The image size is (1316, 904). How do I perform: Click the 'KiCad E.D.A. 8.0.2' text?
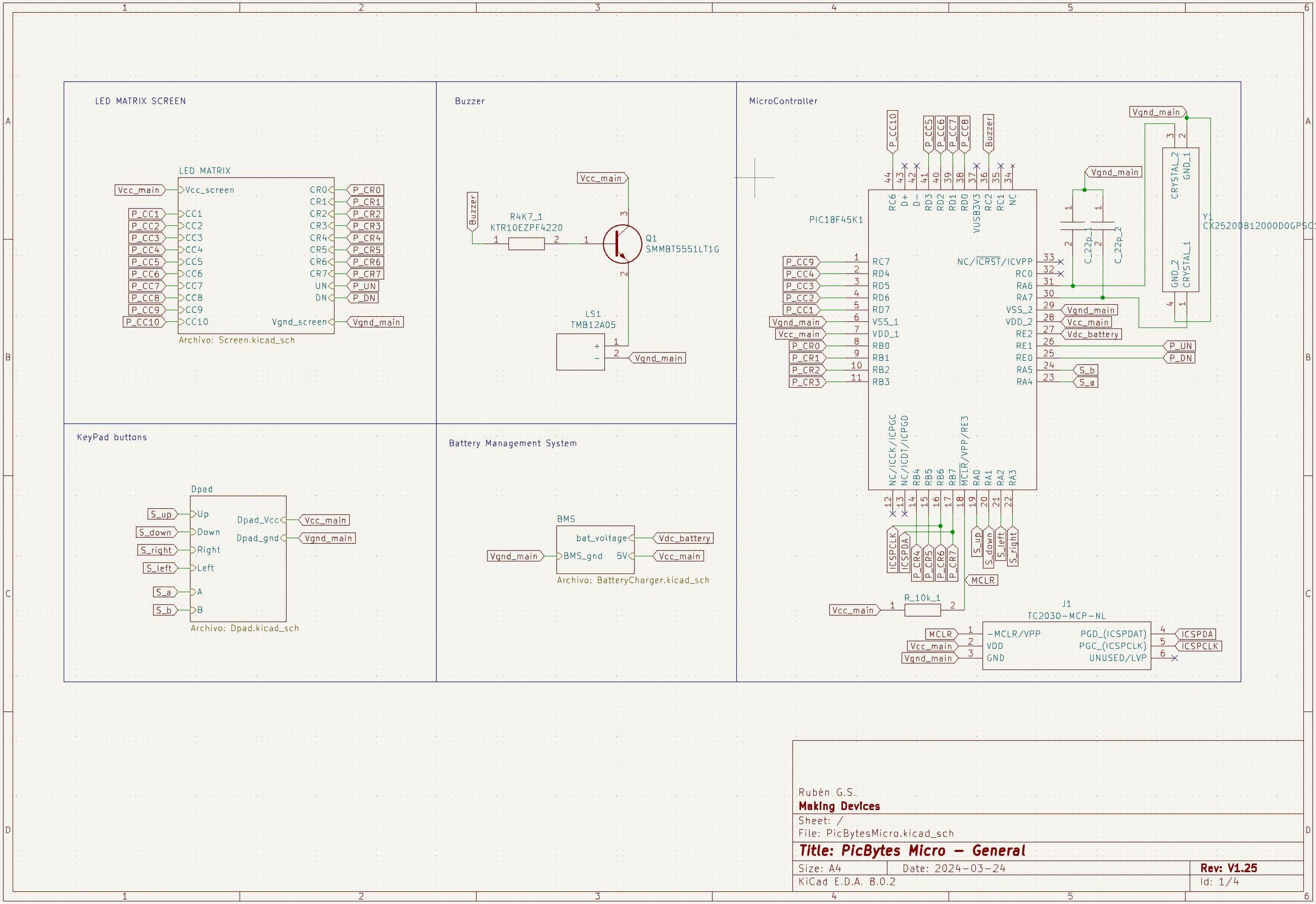pos(847,882)
